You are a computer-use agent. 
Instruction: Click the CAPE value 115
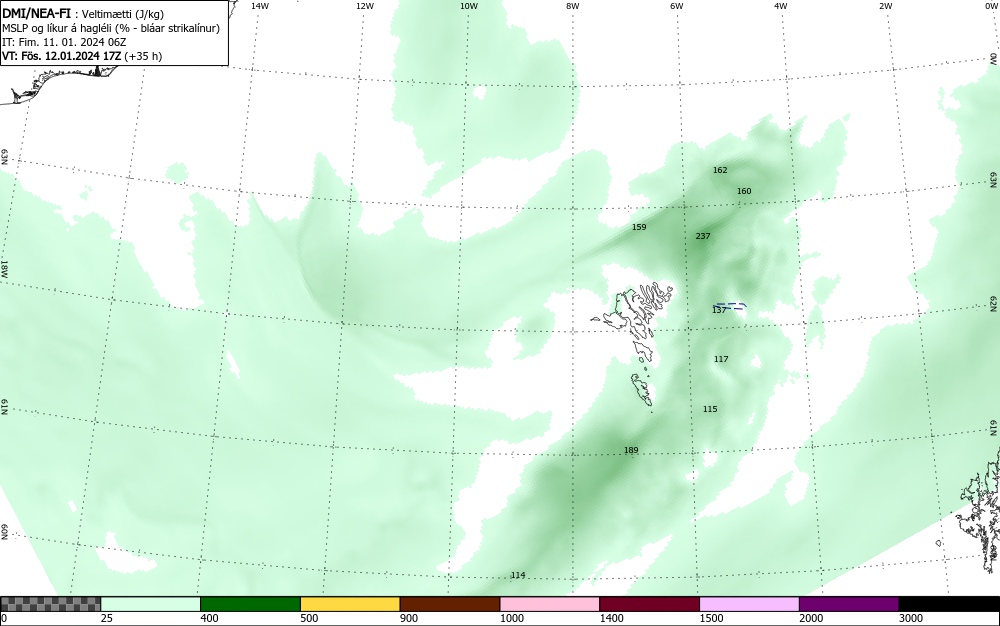(x=710, y=409)
